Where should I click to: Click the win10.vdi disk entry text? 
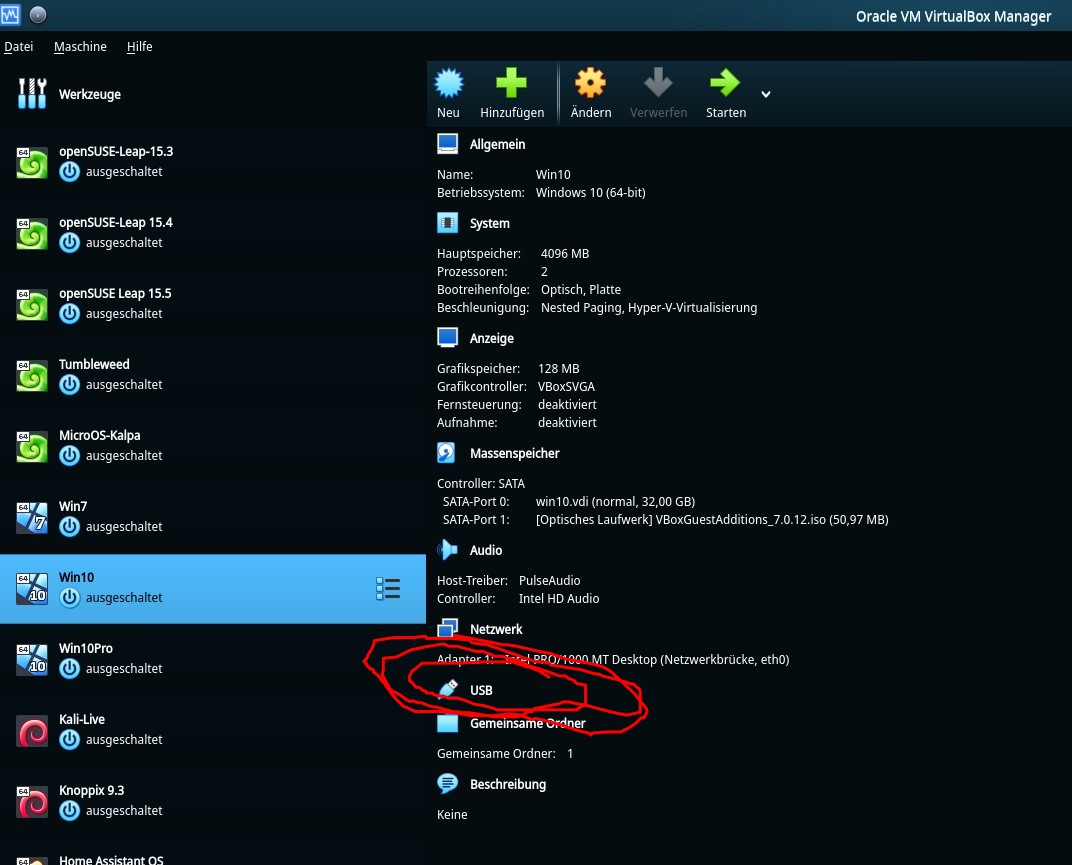615,501
